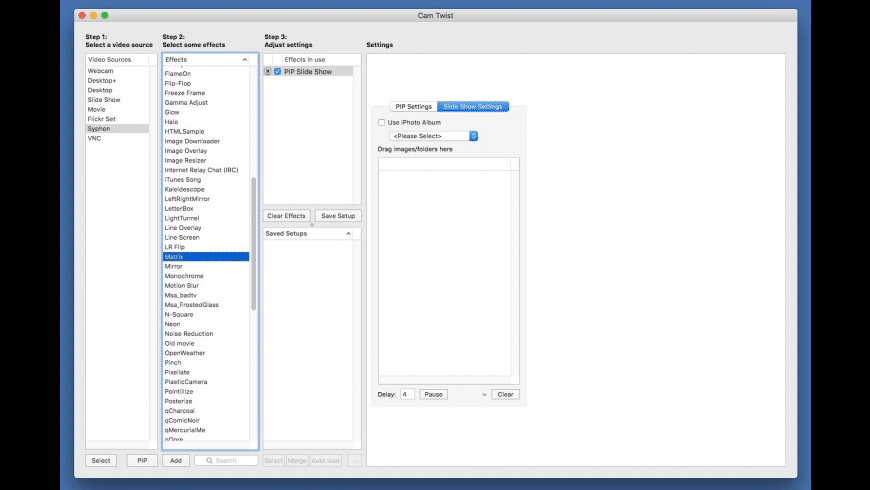Open the small dropdown arrow beside Clear
The image size is (870, 490).
[484, 395]
